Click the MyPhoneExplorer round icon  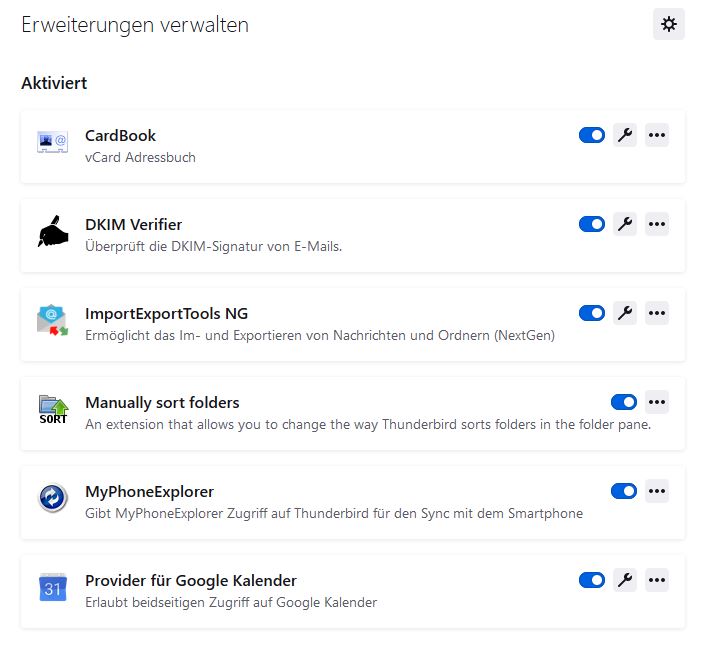(x=52, y=499)
